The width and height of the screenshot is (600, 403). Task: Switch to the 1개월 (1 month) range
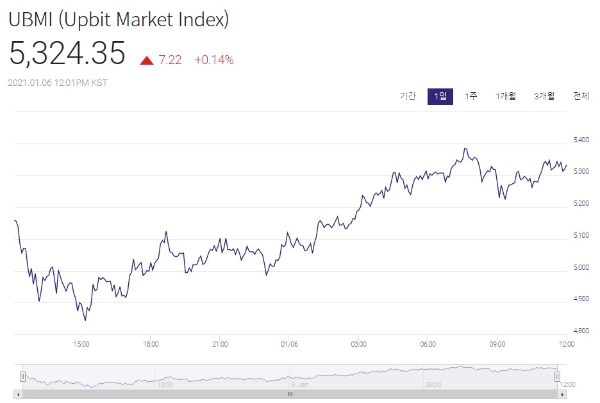506,96
